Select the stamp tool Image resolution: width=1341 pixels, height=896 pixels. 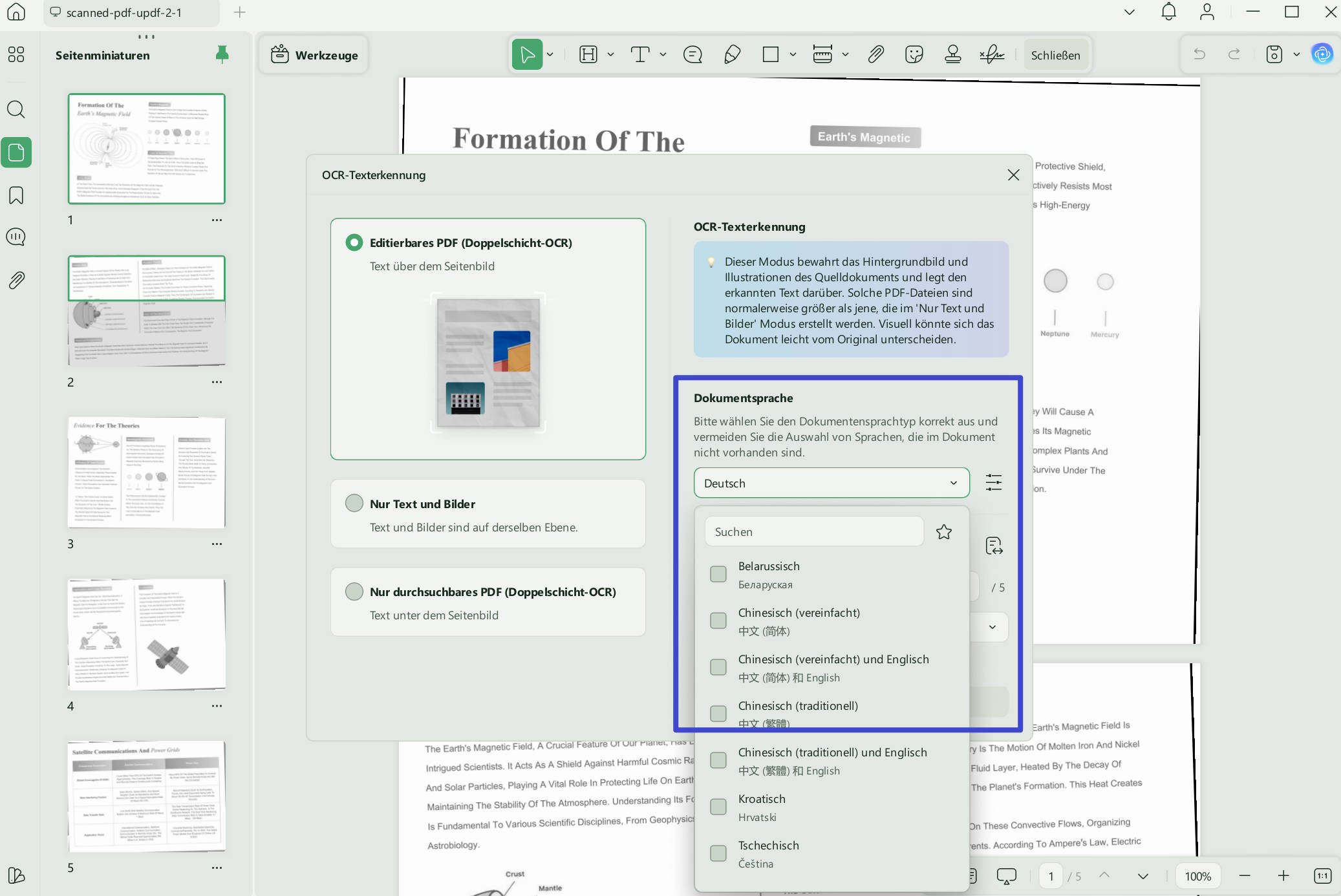(953, 55)
